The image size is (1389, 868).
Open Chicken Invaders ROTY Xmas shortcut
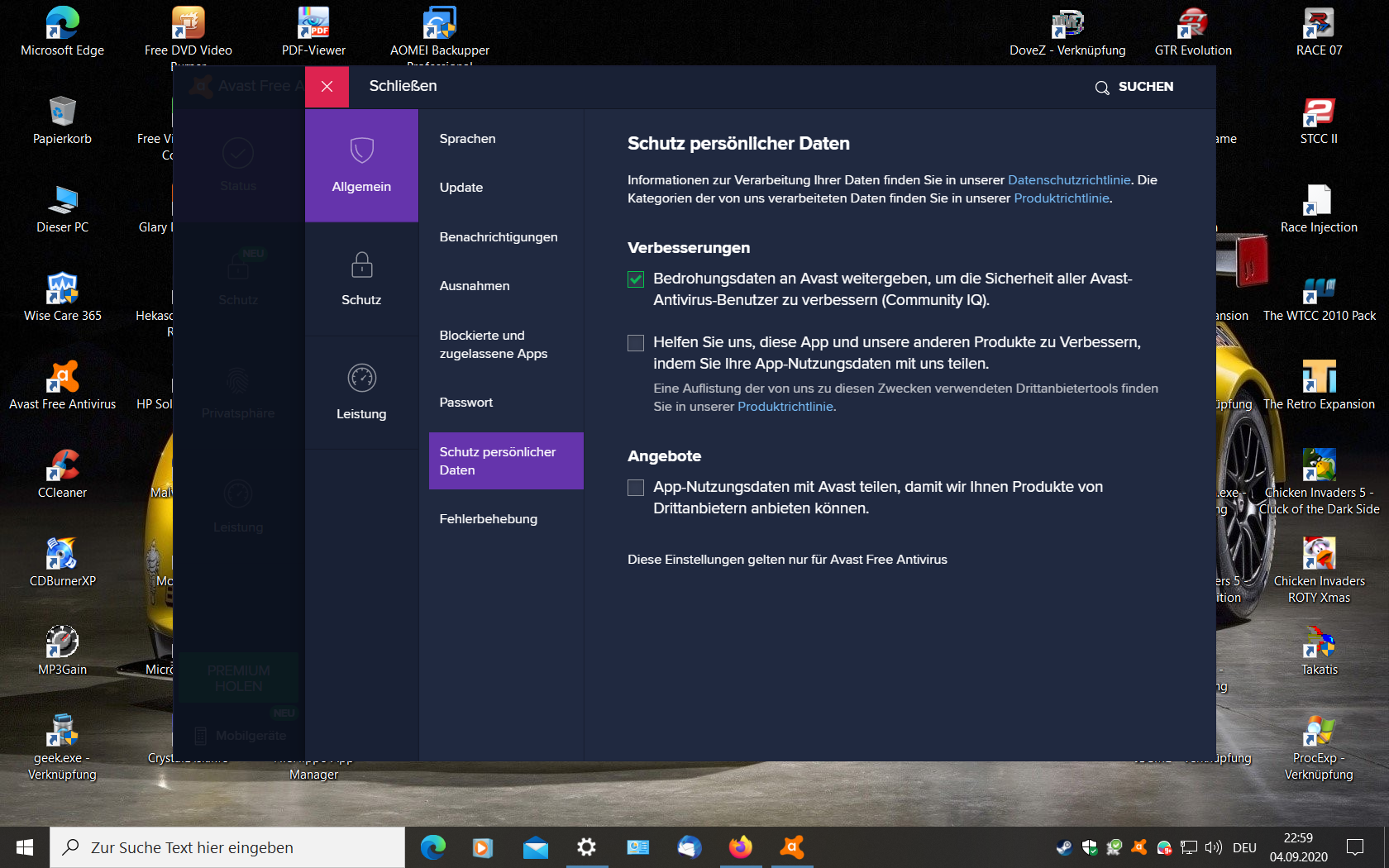(x=1319, y=570)
